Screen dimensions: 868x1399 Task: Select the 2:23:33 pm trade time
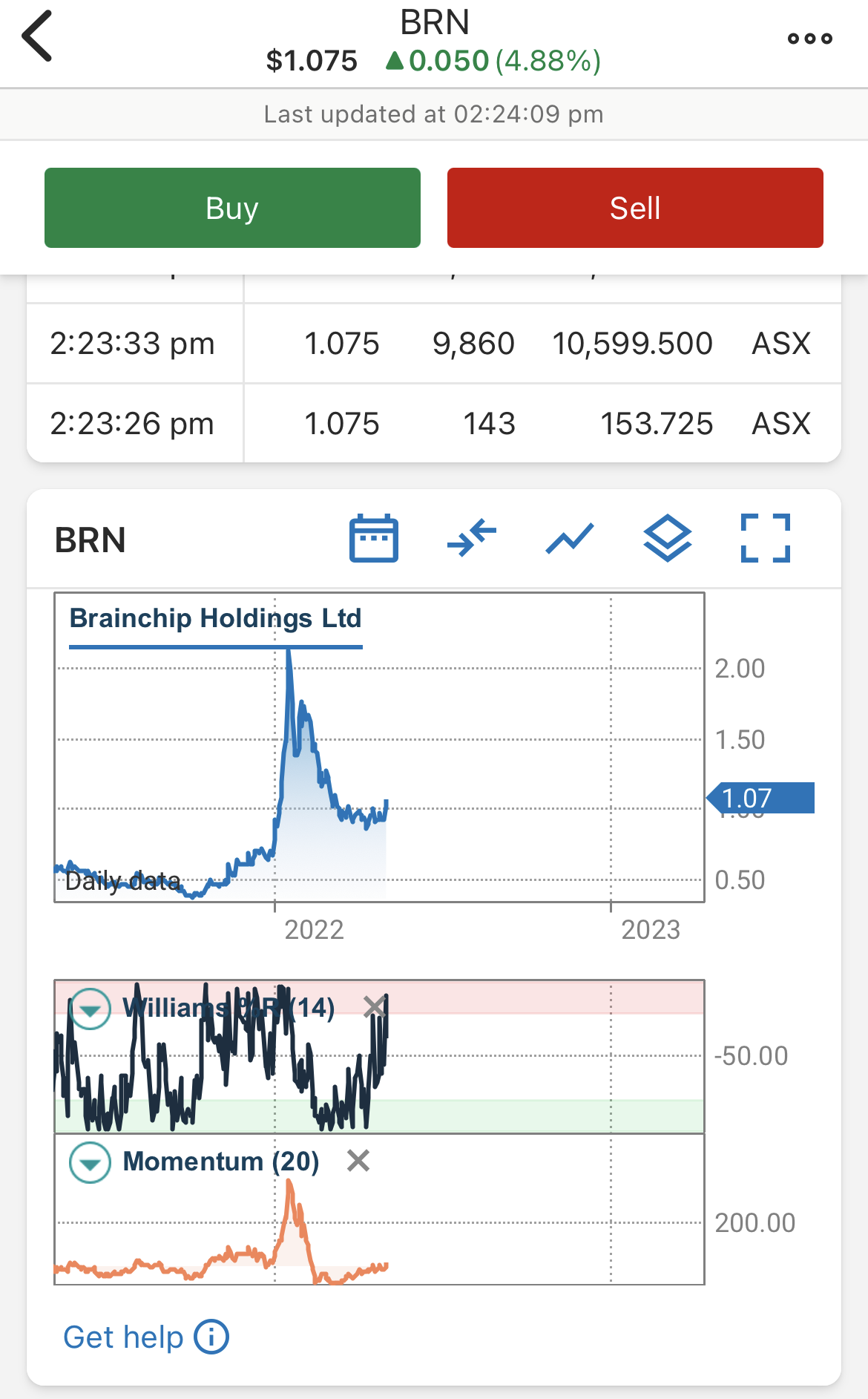coord(132,344)
